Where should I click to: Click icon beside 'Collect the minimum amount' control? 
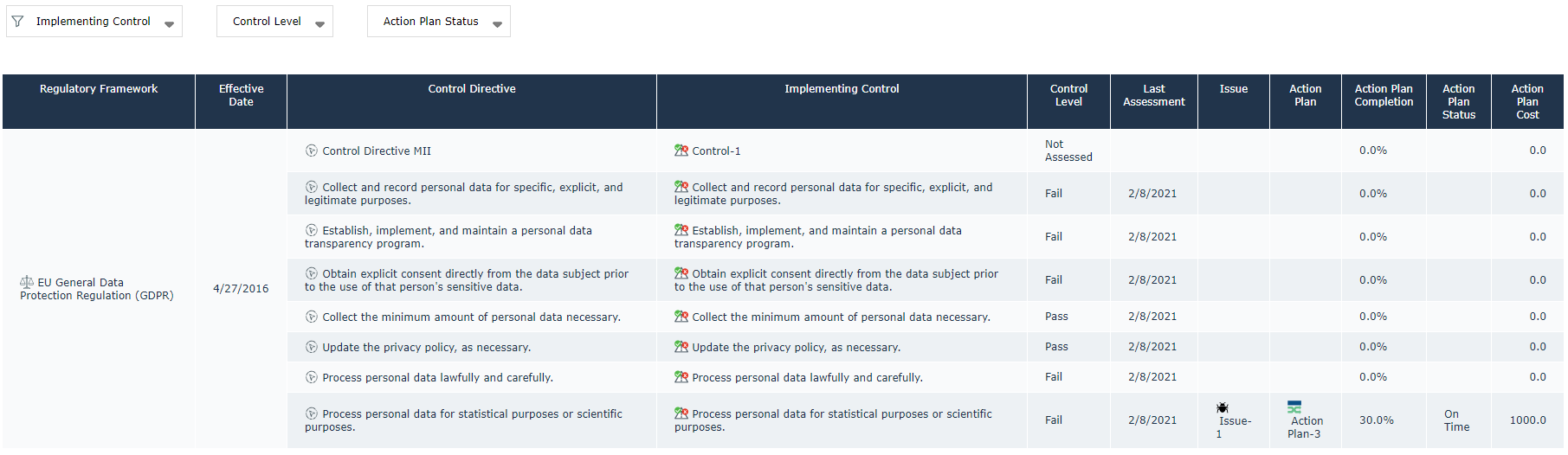[681, 317]
